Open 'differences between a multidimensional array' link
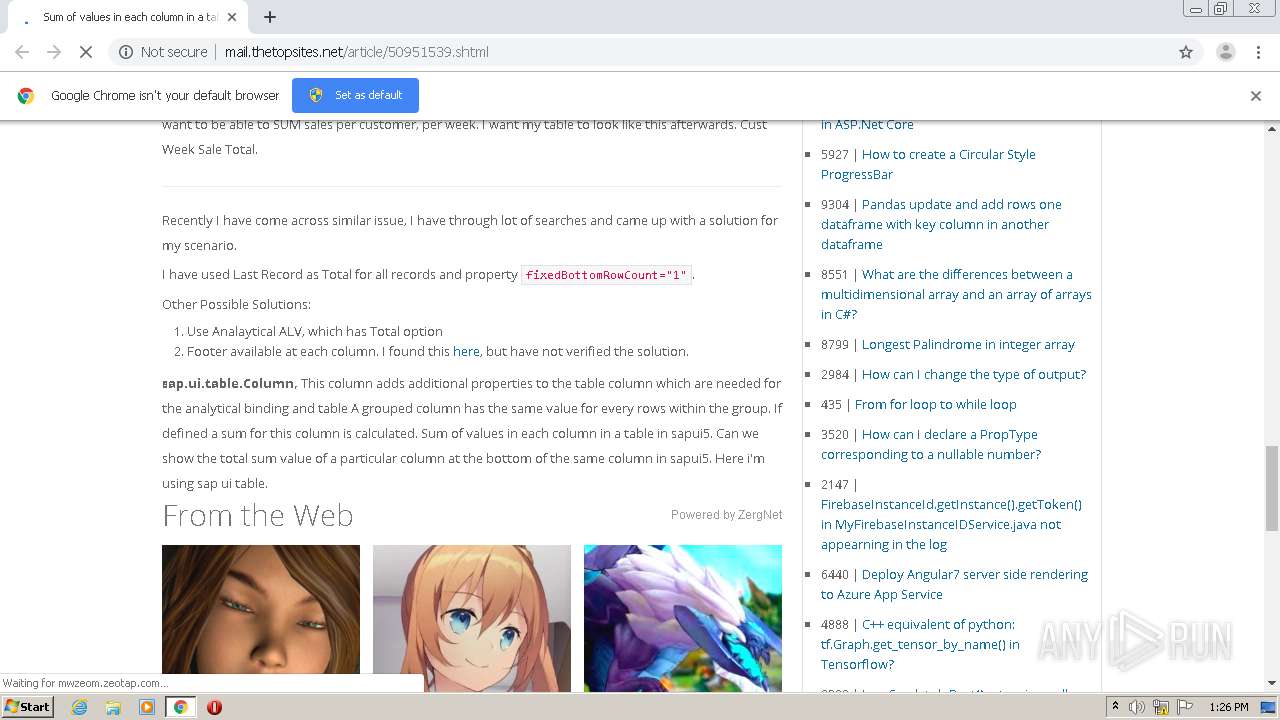 point(956,294)
